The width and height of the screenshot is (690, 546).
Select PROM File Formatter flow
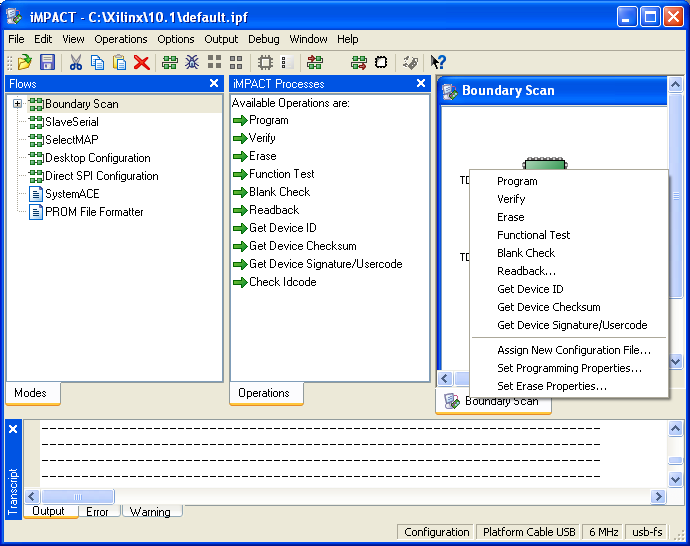[x=94, y=212]
